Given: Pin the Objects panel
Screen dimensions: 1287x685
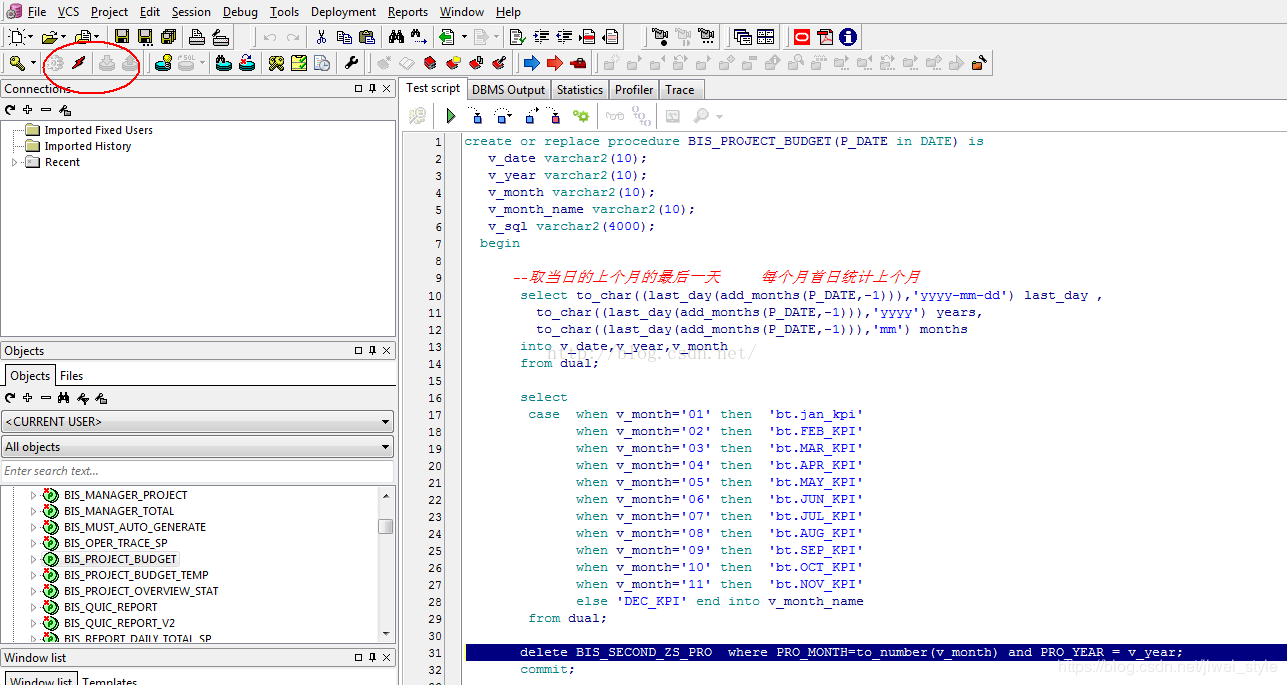Looking at the screenshot, I should (373, 351).
